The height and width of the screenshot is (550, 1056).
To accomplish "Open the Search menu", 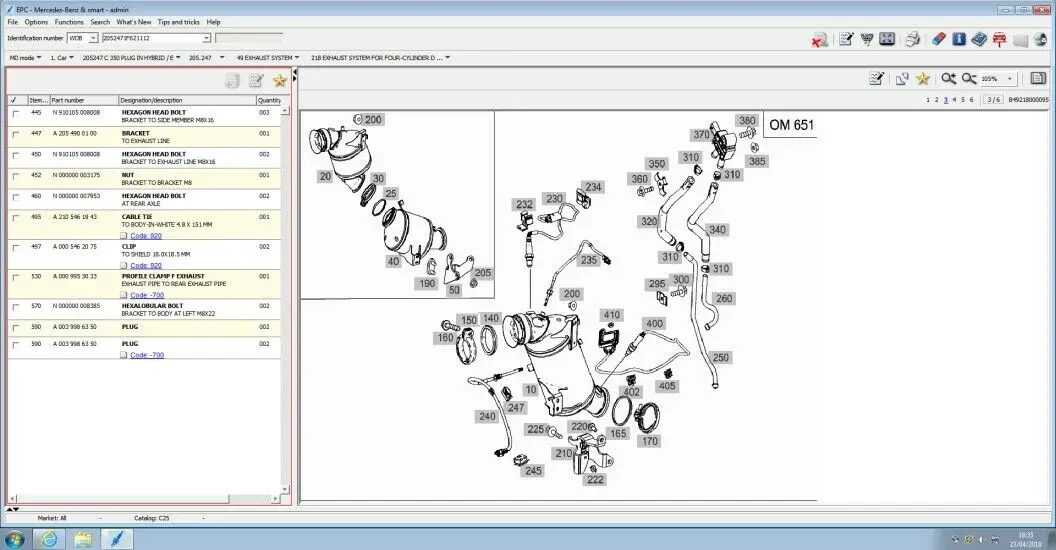I will tap(100, 22).
